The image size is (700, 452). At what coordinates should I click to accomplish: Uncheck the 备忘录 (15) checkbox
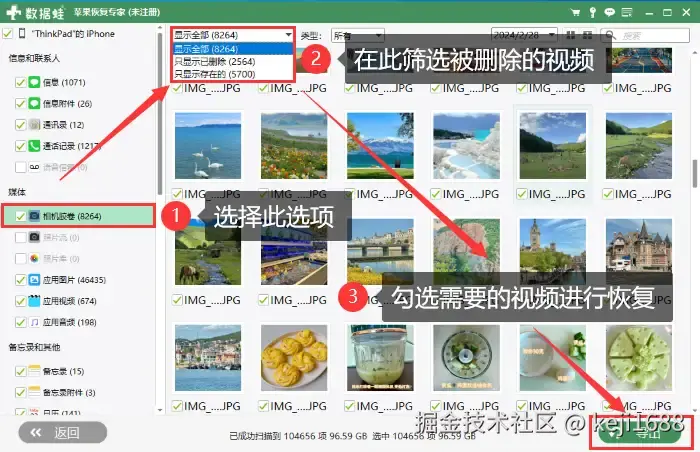pyautogui.click(x=21, y=371)
